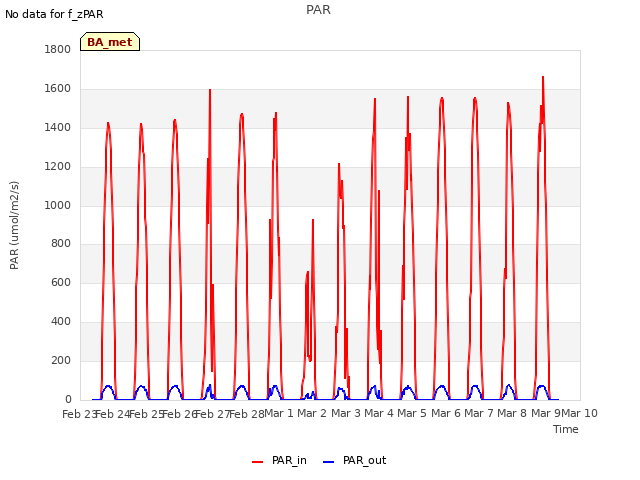Click the low PAR_in peak on Mar 2
The height and width of the screenshot is (480, 640).
coord(307,273)
